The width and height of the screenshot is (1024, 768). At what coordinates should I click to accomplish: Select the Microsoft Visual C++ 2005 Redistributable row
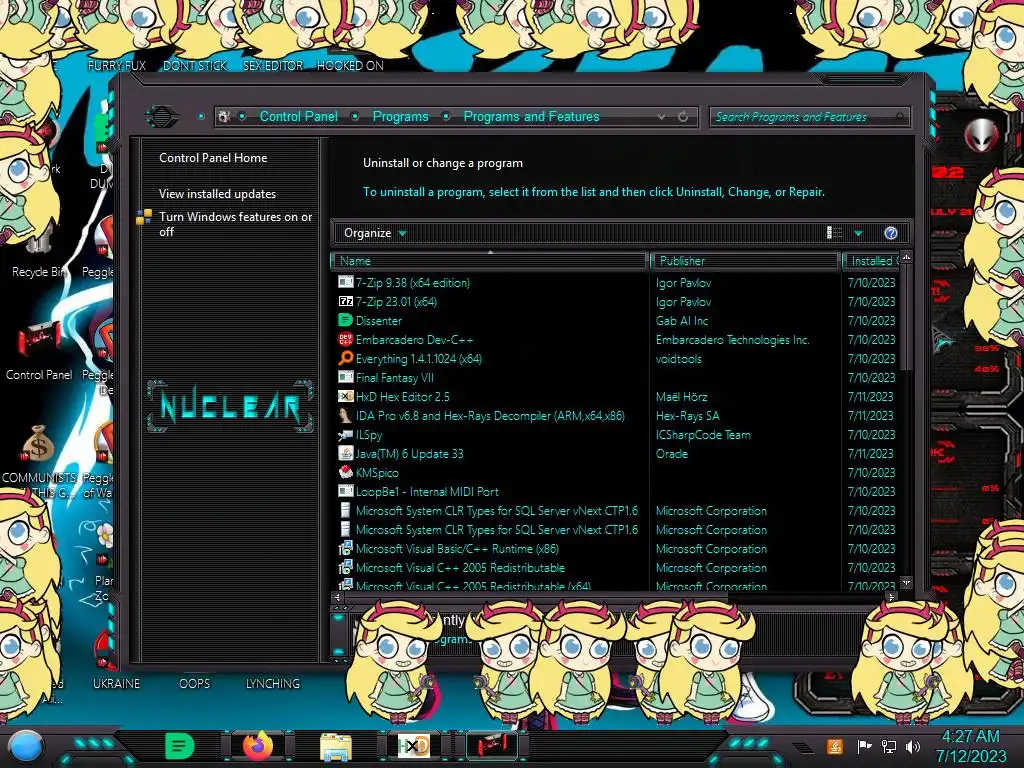[x=616, y=567]
